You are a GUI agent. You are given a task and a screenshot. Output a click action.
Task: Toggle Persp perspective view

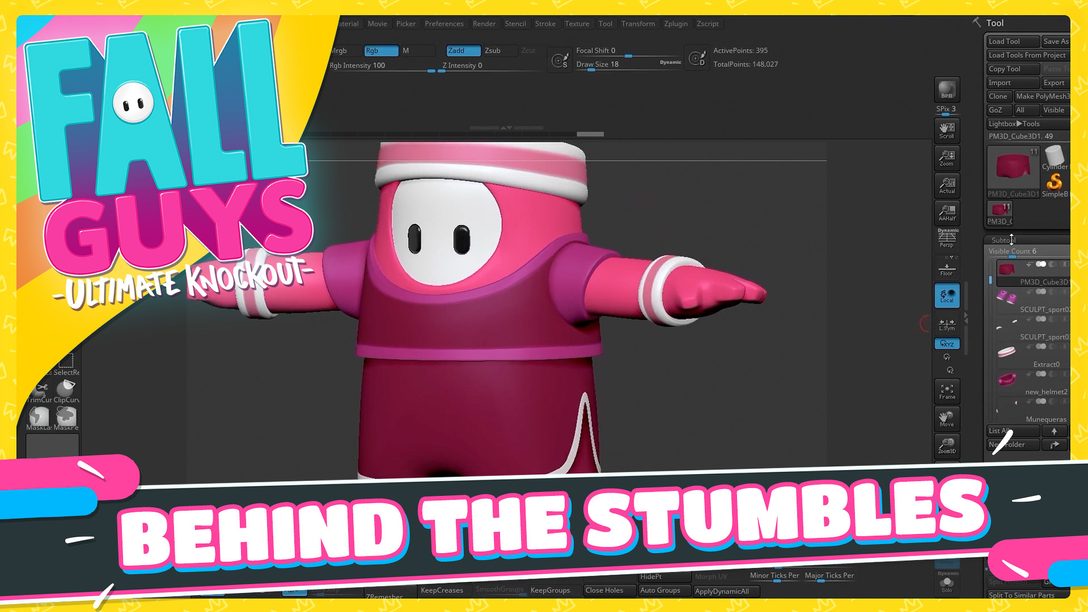946,238
